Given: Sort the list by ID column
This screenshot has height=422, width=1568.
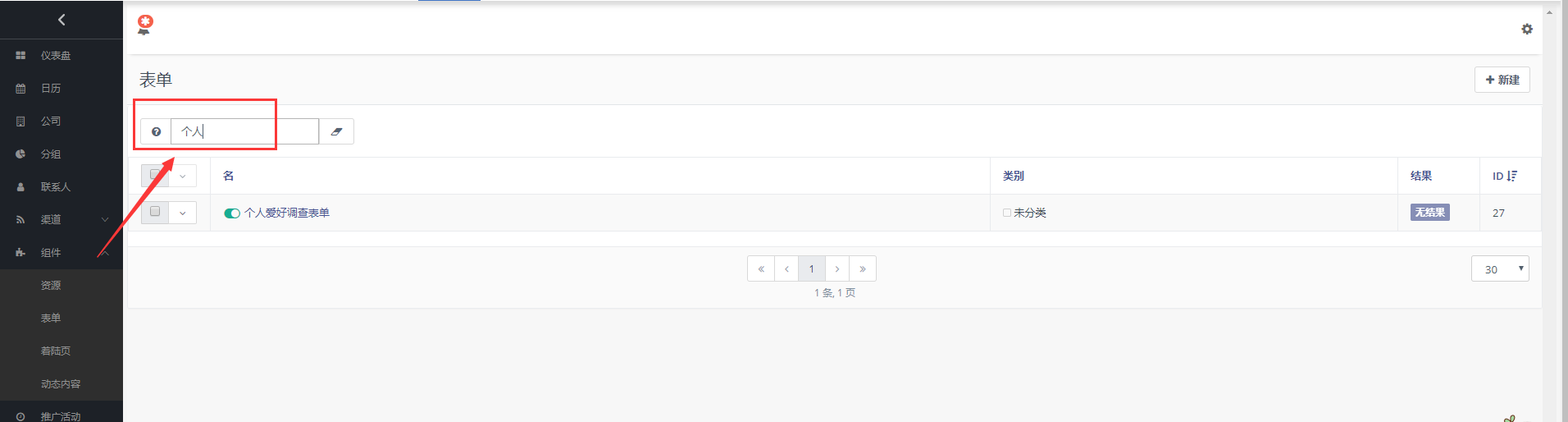Looking at the screenshot, I should pos(1504,176).
